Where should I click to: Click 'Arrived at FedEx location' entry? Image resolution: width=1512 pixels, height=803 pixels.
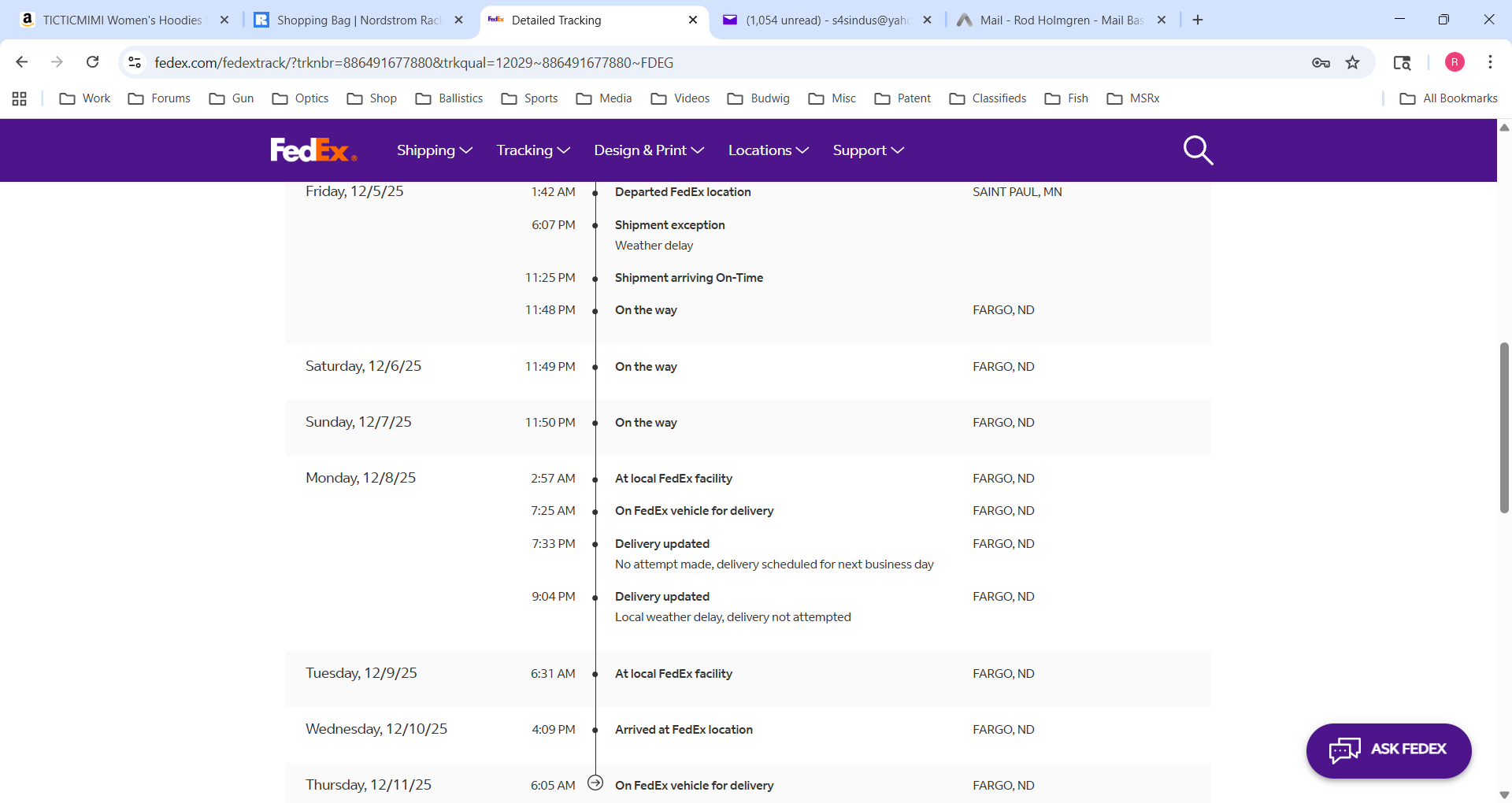(x=684, y=730)
